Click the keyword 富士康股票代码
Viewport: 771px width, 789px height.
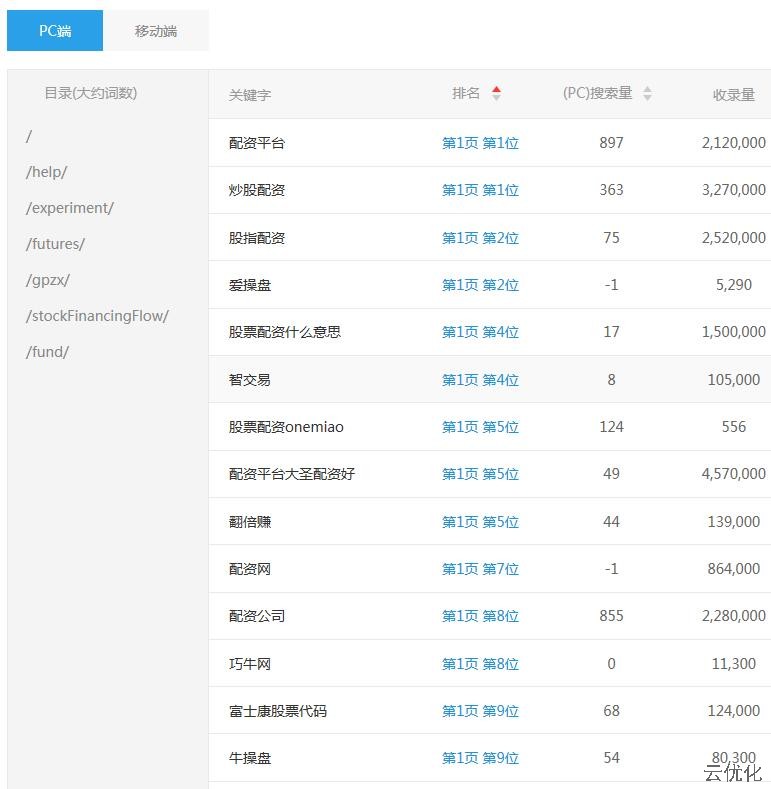pyautogui.click(x=278, y=711)
